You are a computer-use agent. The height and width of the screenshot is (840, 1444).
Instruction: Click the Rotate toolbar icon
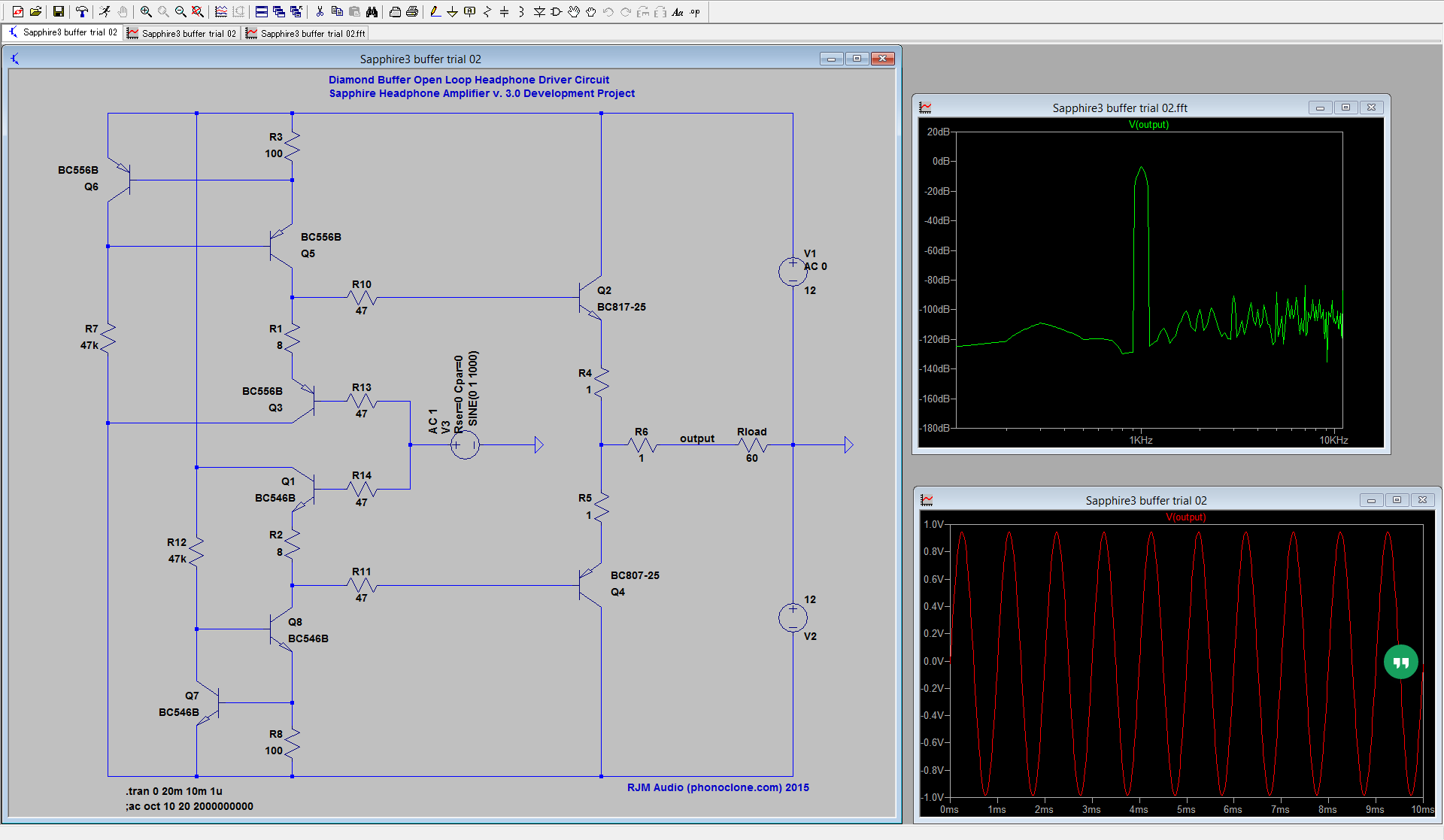(643, 11)
